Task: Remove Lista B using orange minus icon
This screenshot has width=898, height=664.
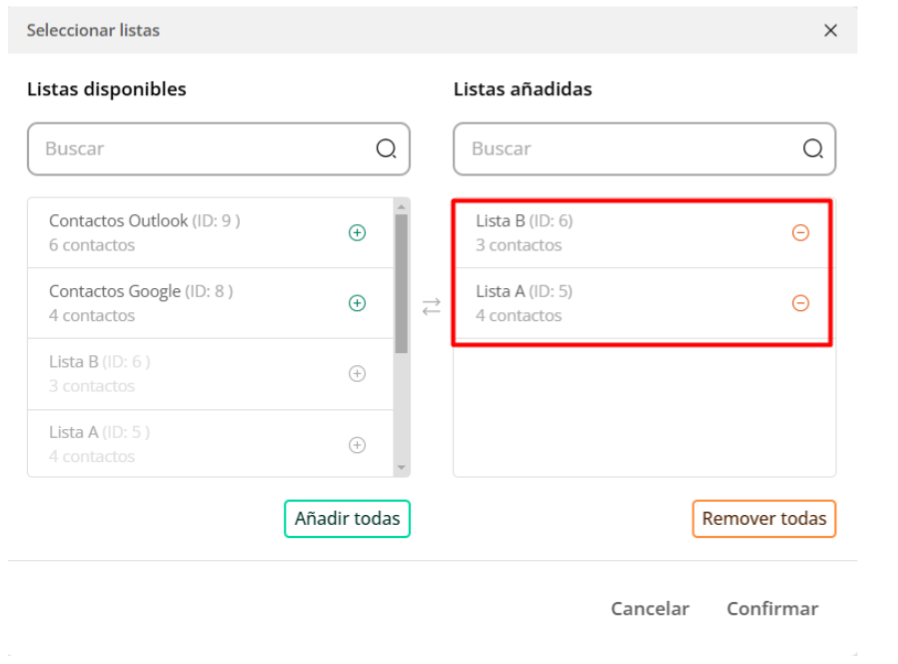Action: pos(801,233)
